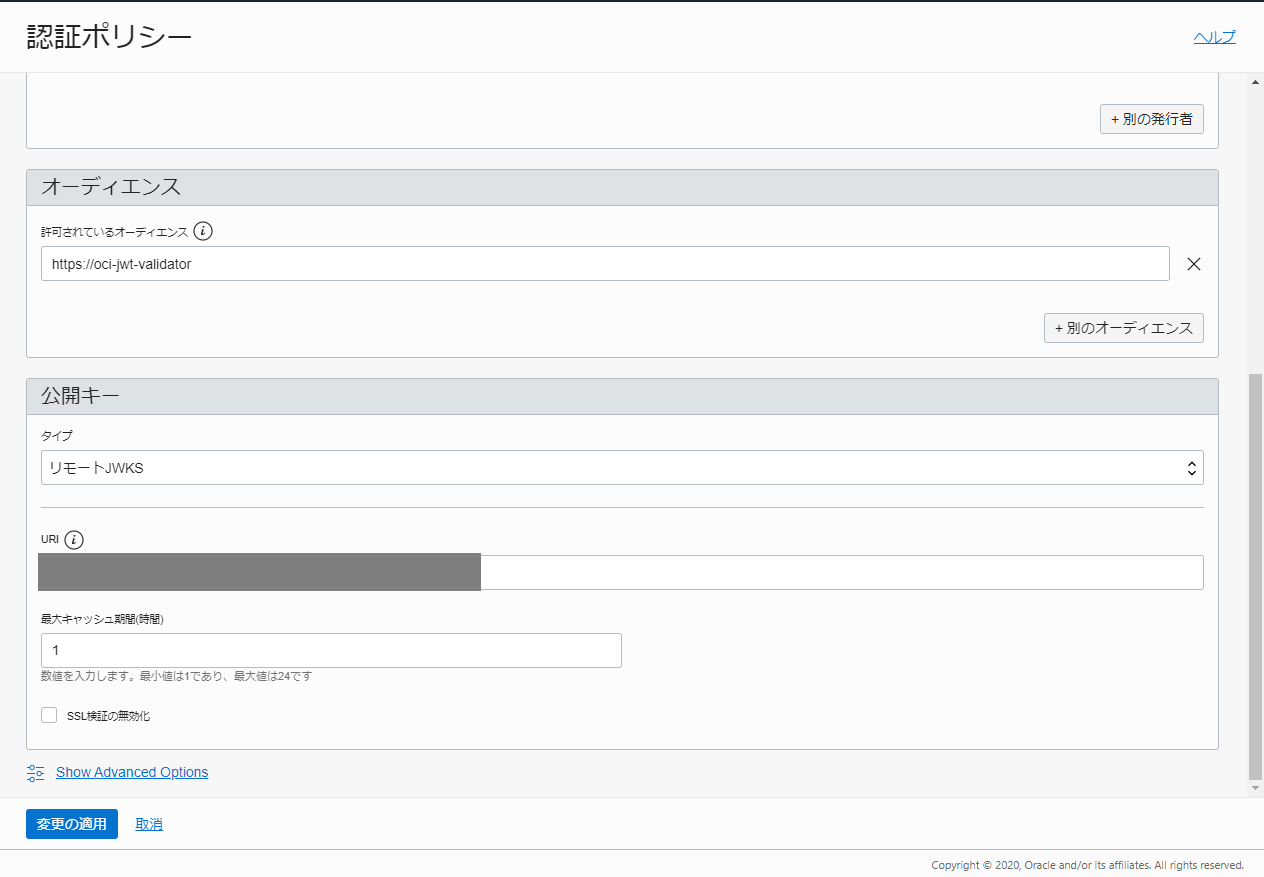The height and width of the screenshot is (877, 1264).
Task: Expand Show Advanced Options link
Action: point(132,772)
